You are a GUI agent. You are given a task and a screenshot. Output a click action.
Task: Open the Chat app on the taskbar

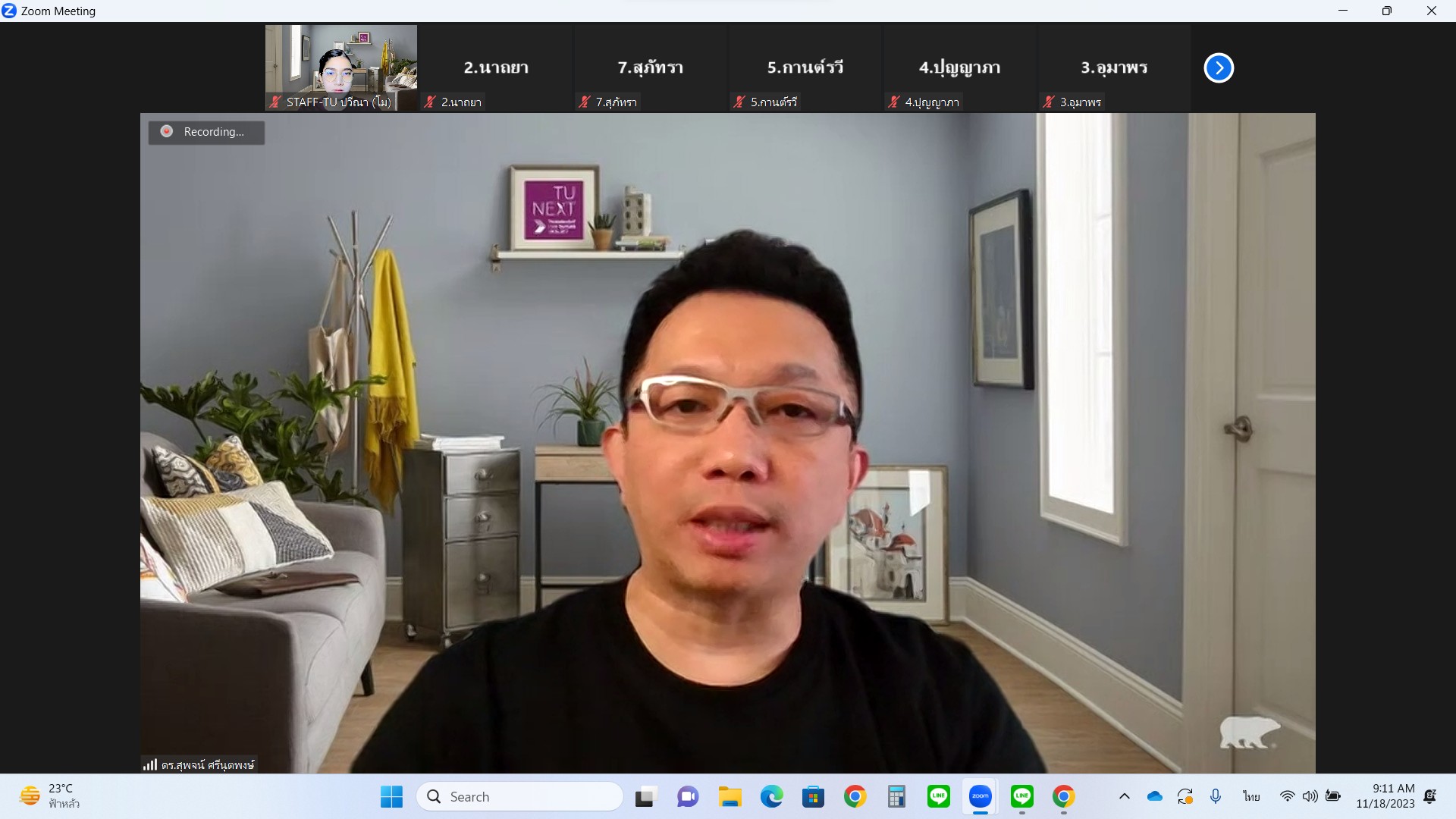click(688, 797)
